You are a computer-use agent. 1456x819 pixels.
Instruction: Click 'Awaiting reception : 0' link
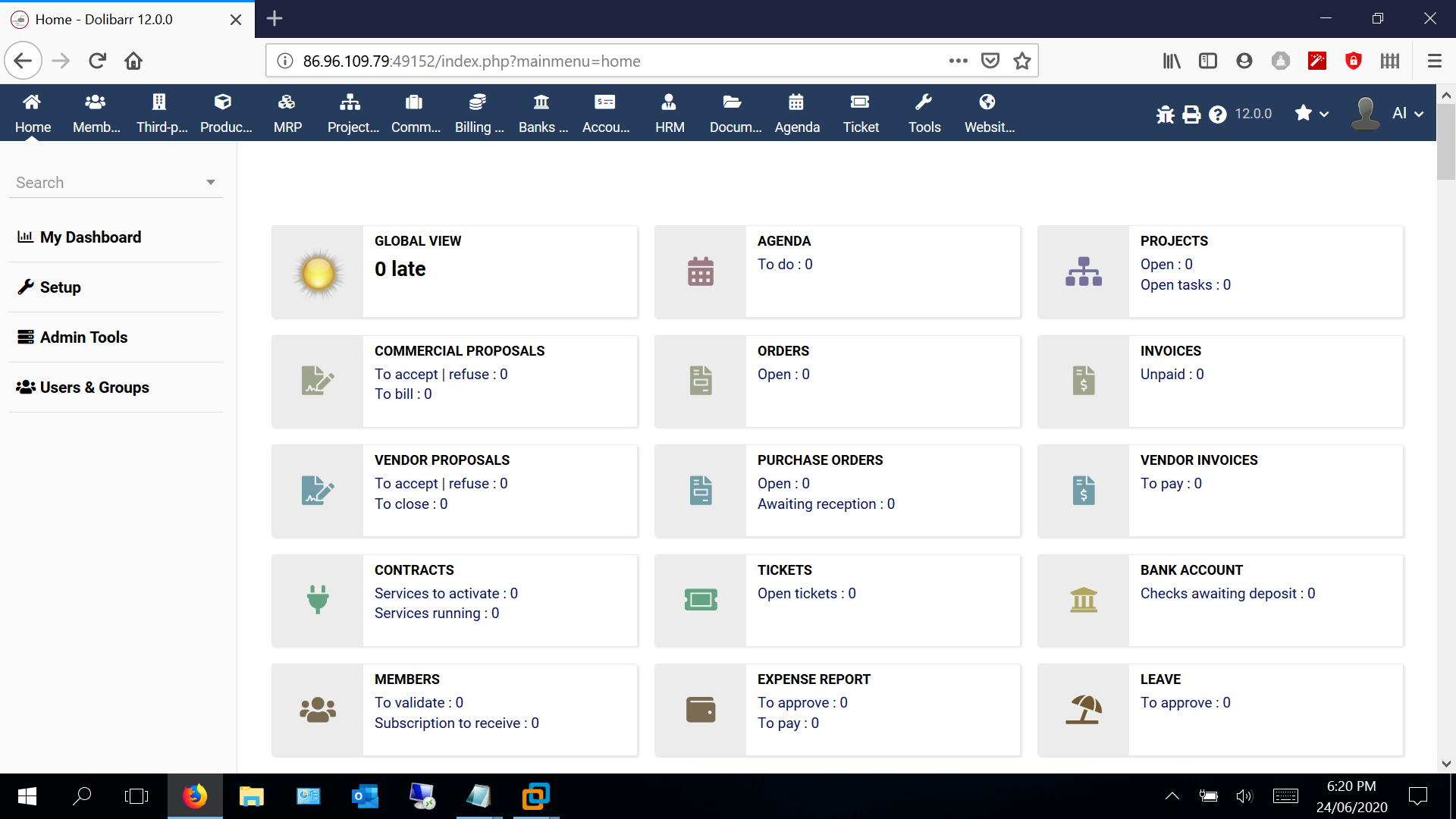(x=826, y=504)
